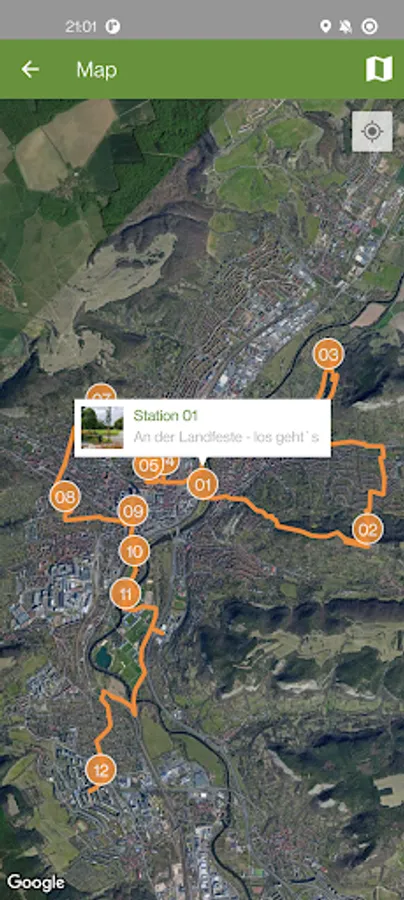Select station marker 03
The width and height of the screenshot is (404, 900).
point(328,355)
